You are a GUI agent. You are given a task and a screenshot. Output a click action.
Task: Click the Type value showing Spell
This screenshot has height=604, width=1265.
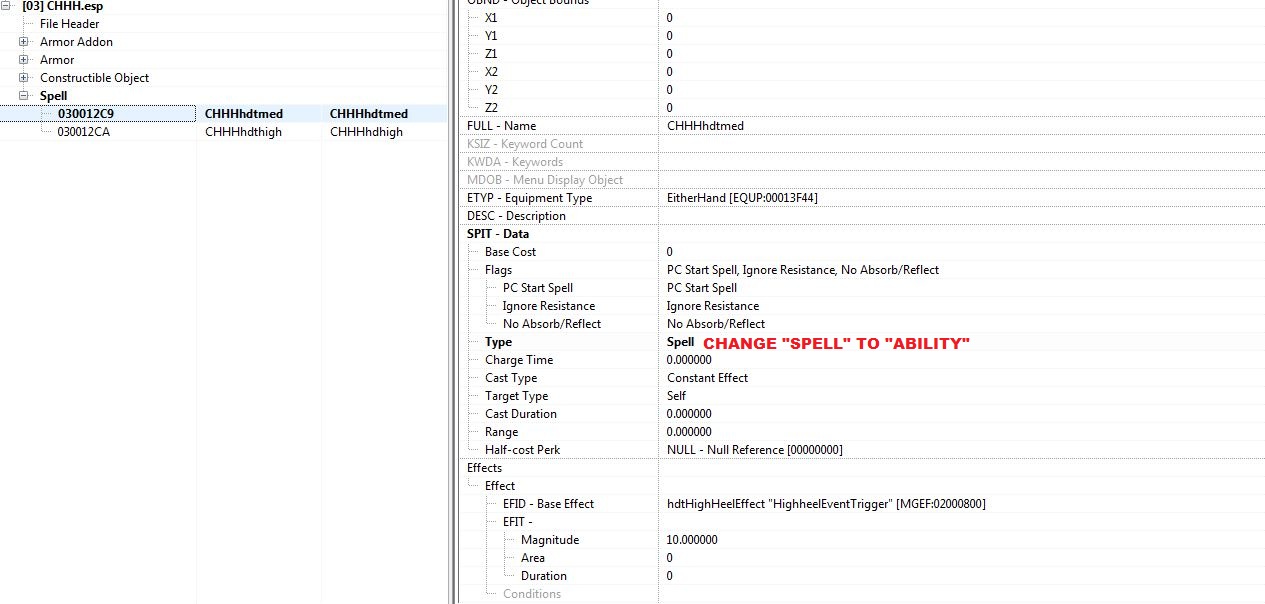(x=680, y=342)
